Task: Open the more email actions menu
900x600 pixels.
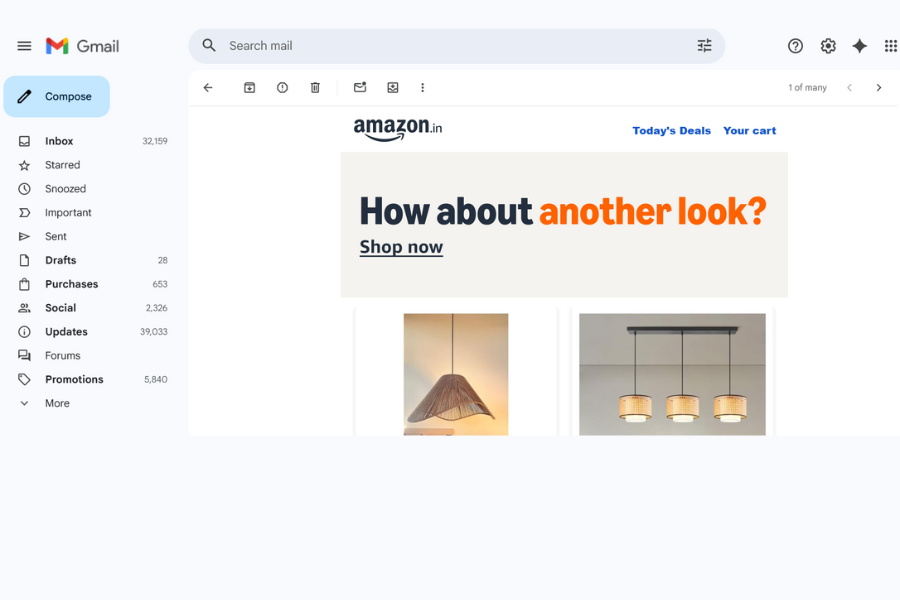Action: coord(422,87)
